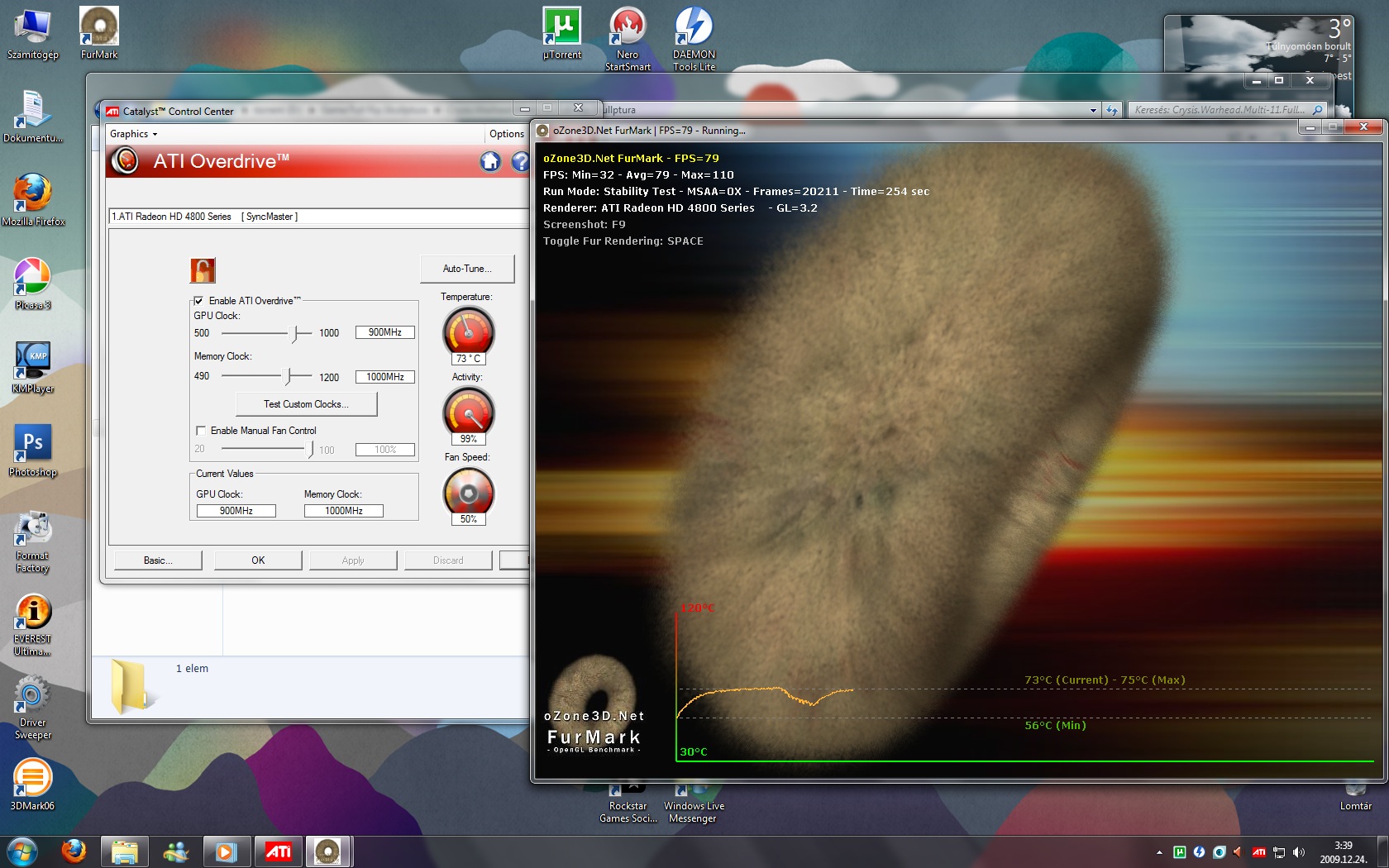The image size is (1389, 868).
Task: Click the weather gadget
Action: tap(1258, 43)
